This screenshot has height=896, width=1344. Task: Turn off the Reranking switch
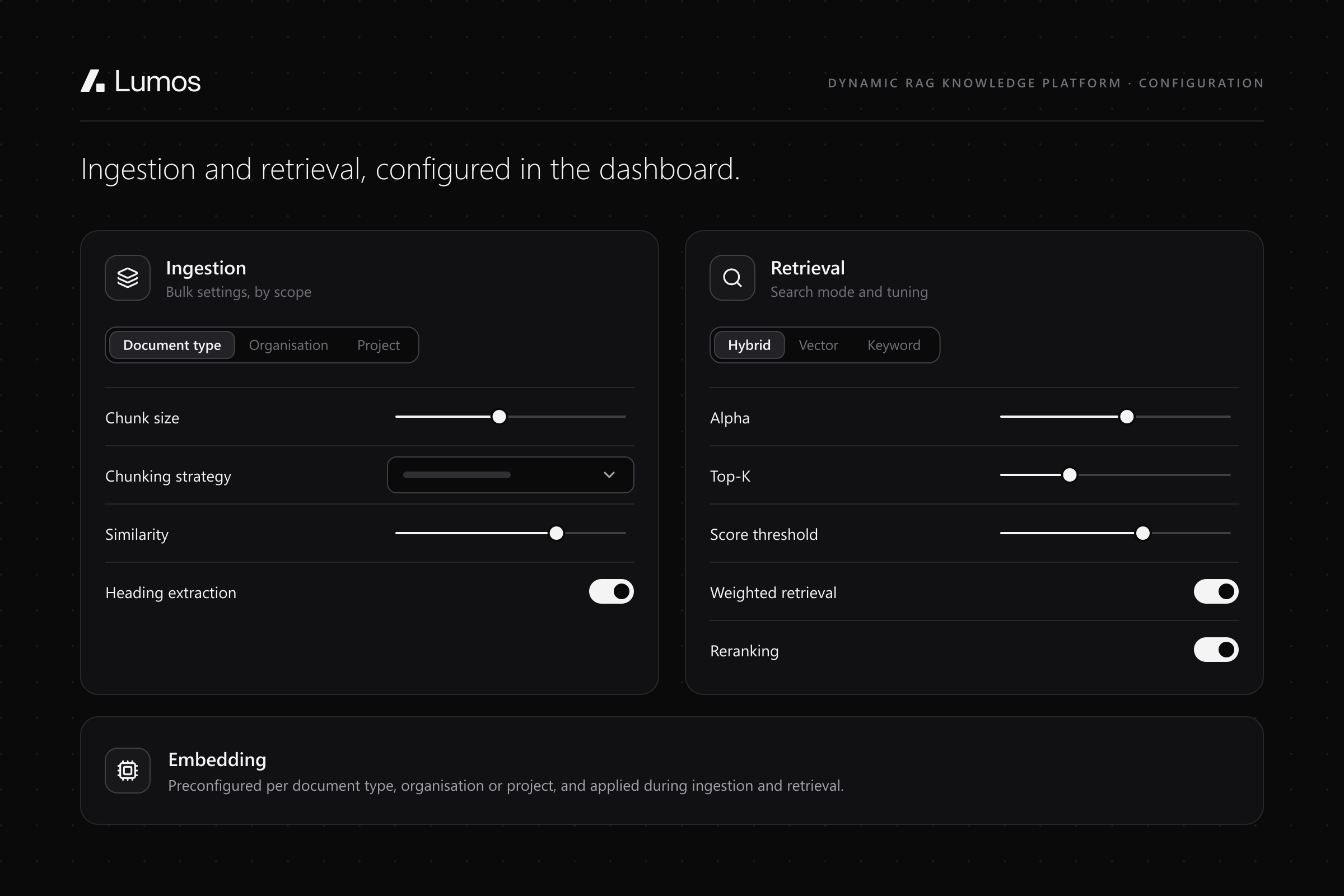click(1216, 650)
